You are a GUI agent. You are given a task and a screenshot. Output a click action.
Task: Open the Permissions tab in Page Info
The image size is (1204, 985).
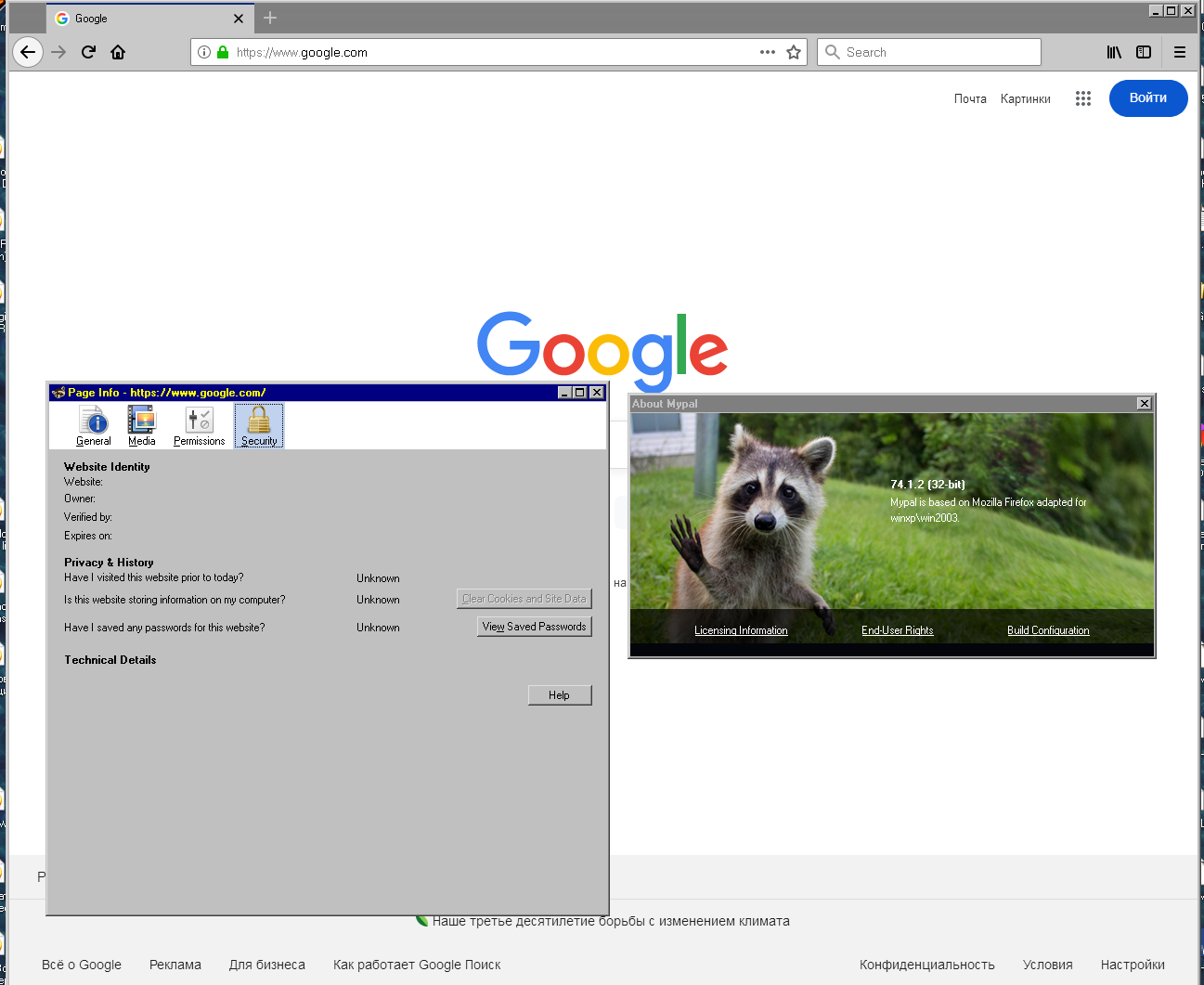[x=199, y=426]
